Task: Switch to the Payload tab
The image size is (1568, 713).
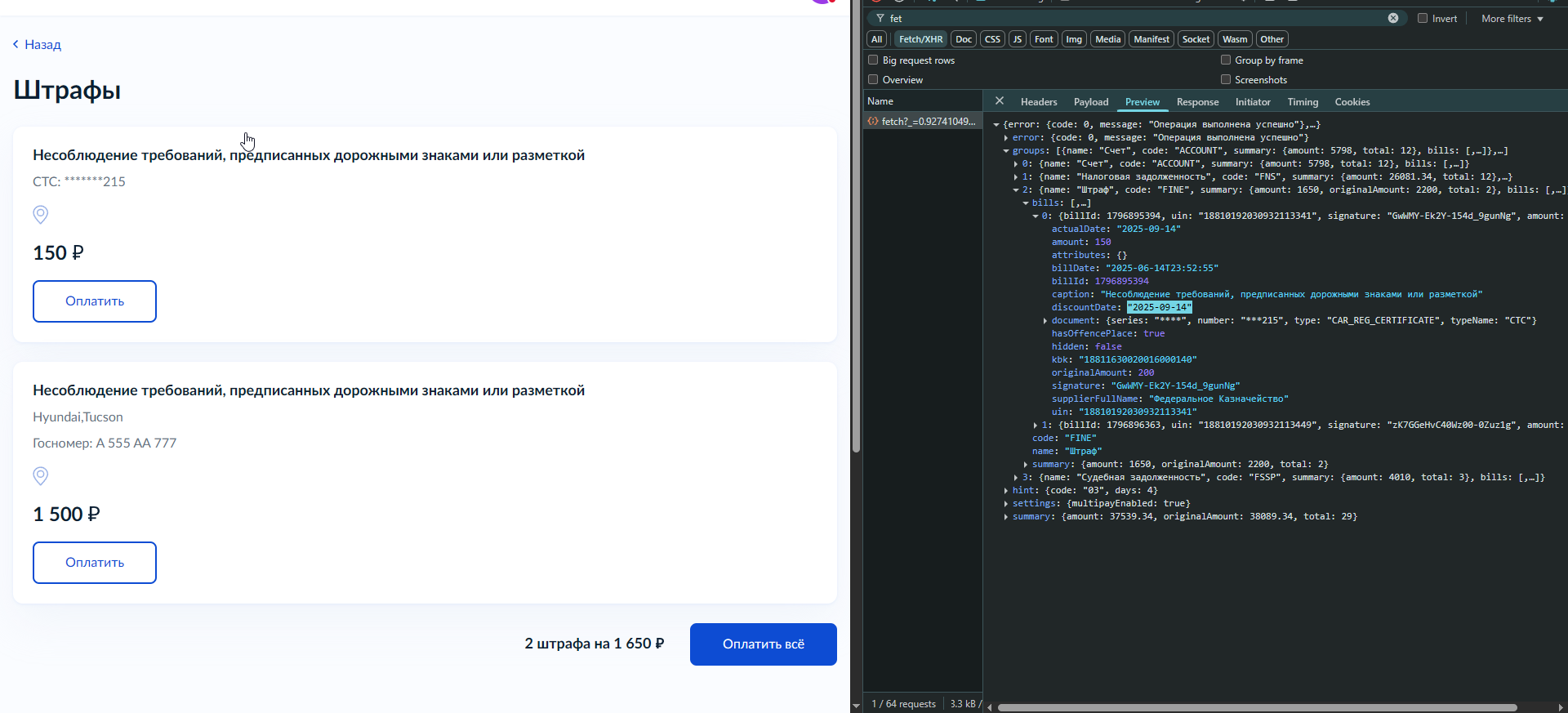Action: [1091, 102]
